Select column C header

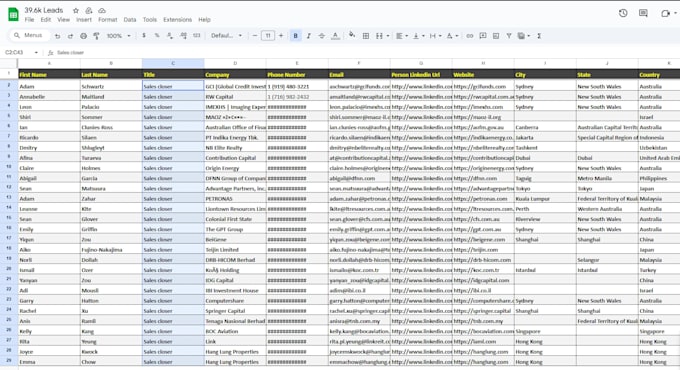pos(173,63)
